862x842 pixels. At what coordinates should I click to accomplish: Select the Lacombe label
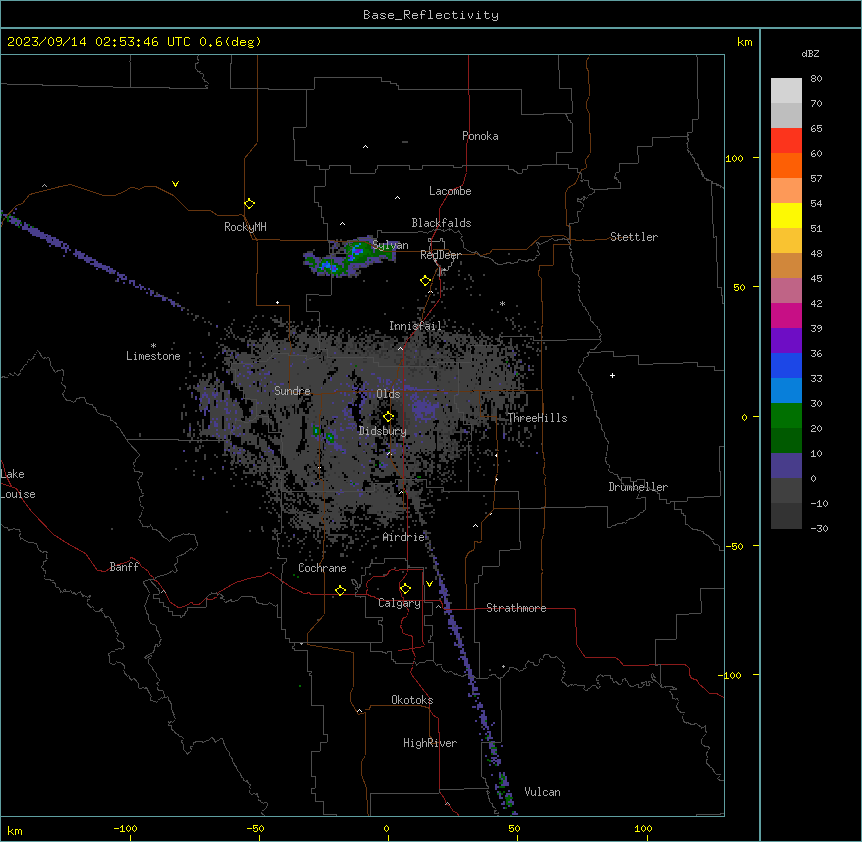450,191
